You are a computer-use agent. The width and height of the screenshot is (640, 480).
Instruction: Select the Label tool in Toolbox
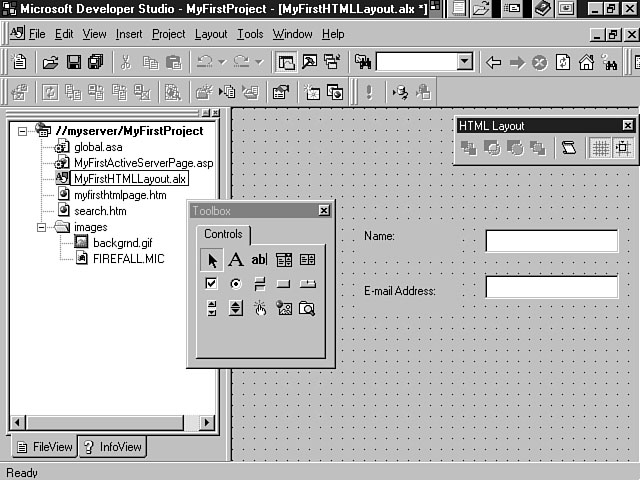point(236,260)
